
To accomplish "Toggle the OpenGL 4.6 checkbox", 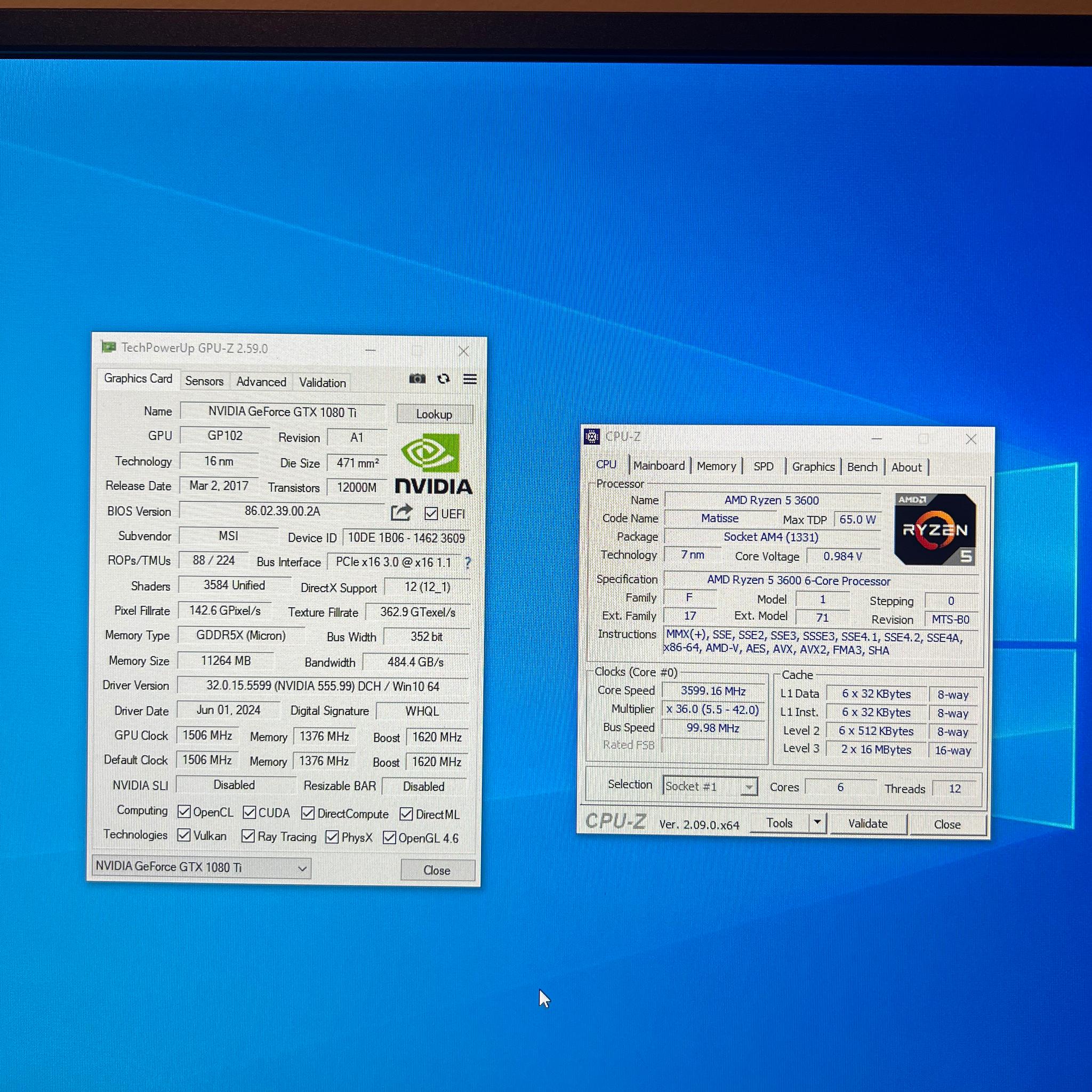I will pyautogui.click(x=389, y=838).
